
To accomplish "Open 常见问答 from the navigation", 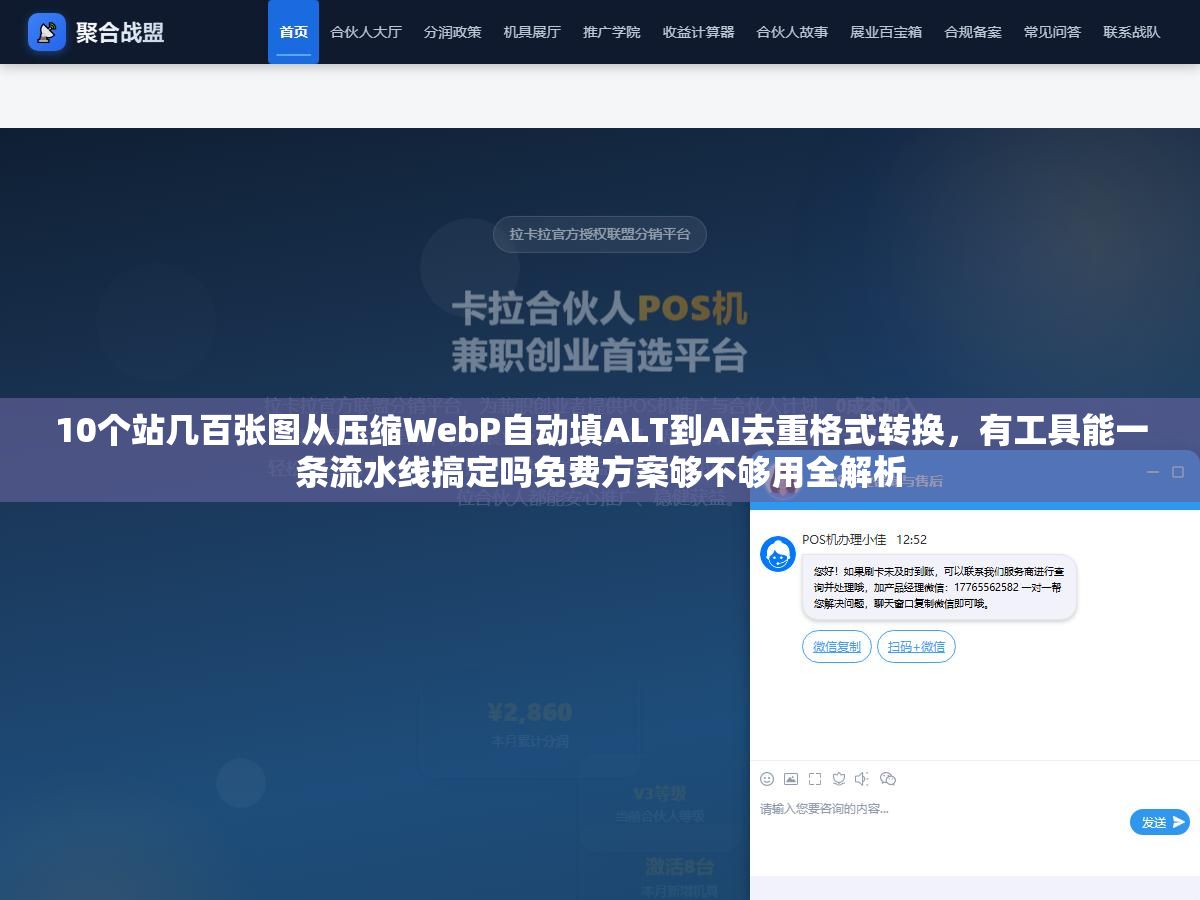I will pyautogui.click(x=1052, y=32).
